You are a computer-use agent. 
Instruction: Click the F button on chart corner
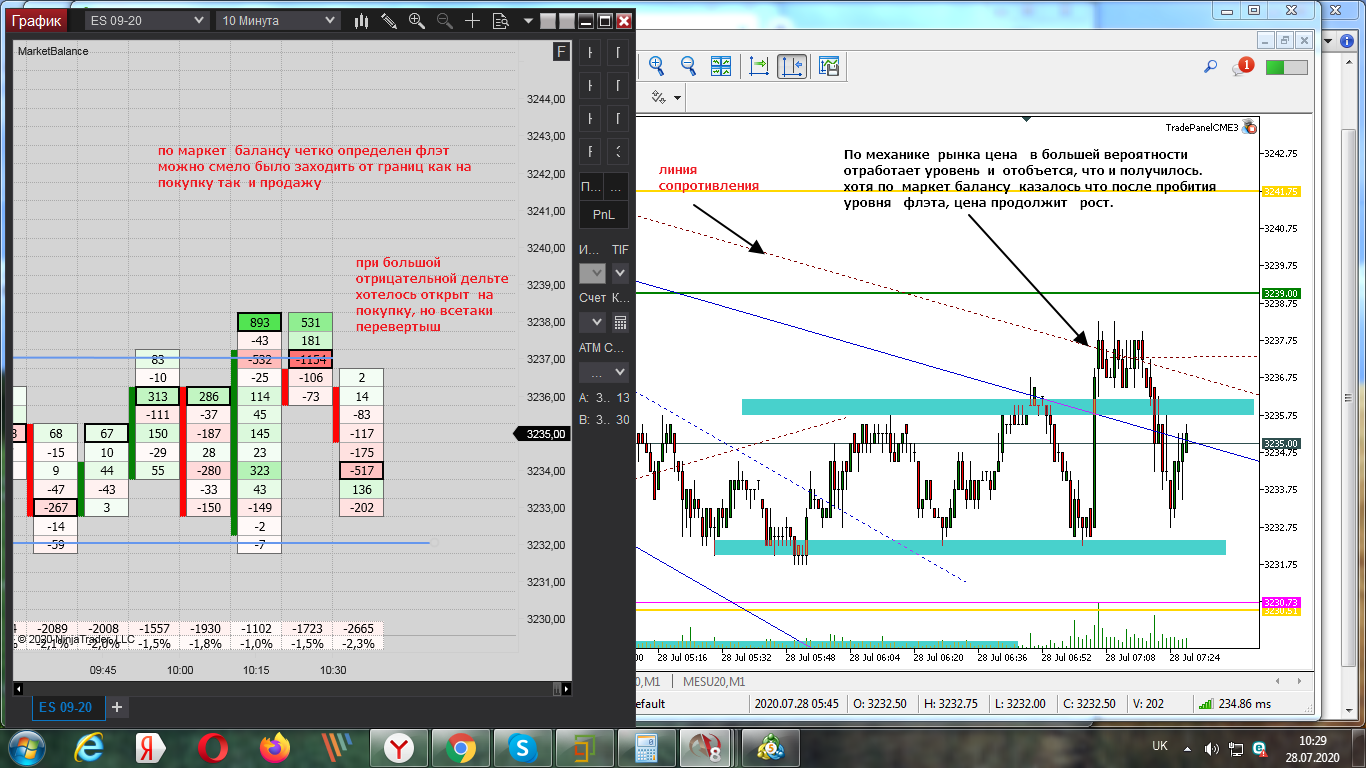(x=562, y=52)
